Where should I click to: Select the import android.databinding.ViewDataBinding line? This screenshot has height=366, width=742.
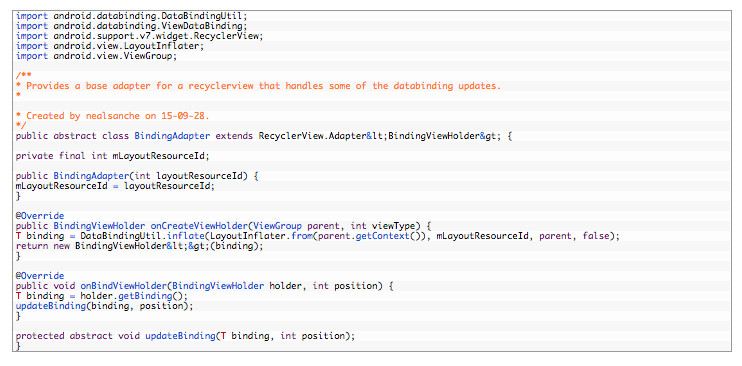132,26
